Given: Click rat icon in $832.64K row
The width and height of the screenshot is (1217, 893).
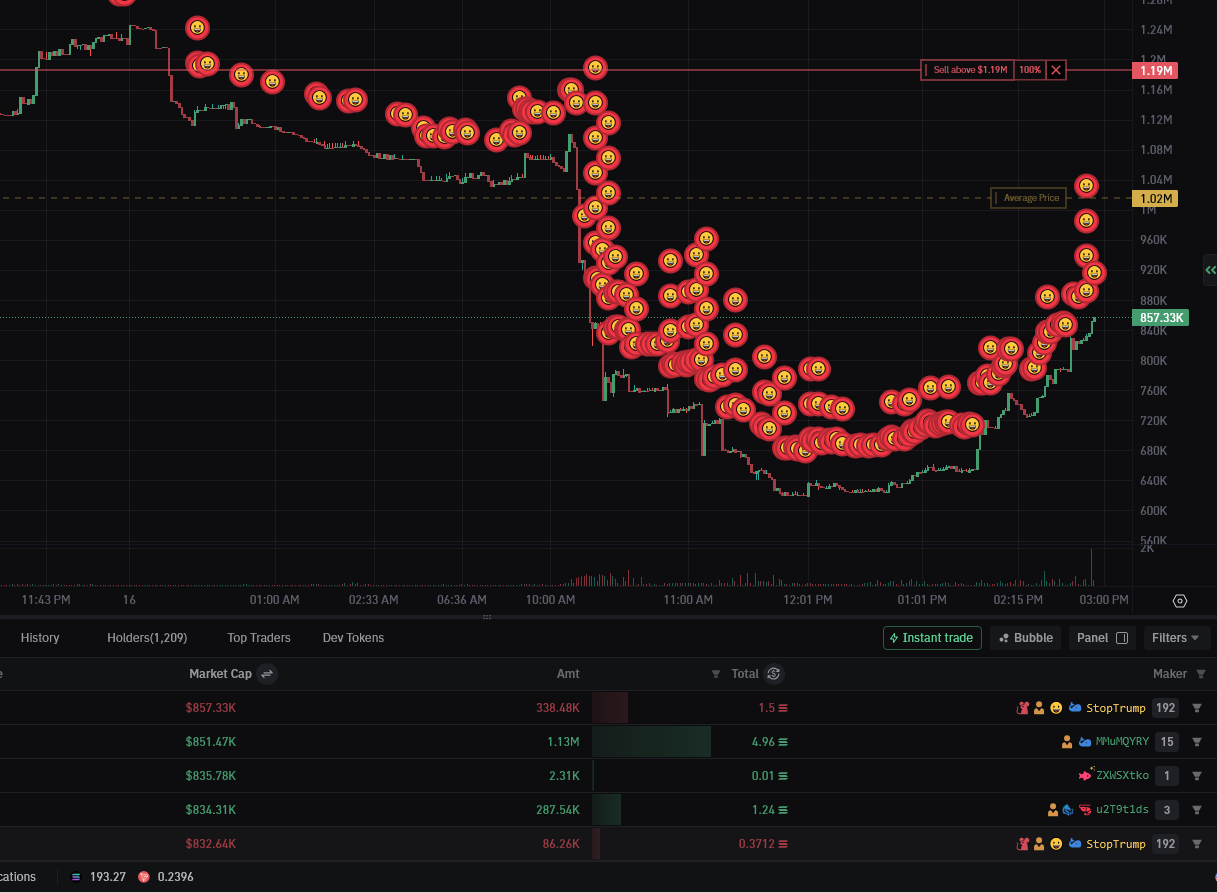Looking at the screenshot, I should tap(1023, 844).
